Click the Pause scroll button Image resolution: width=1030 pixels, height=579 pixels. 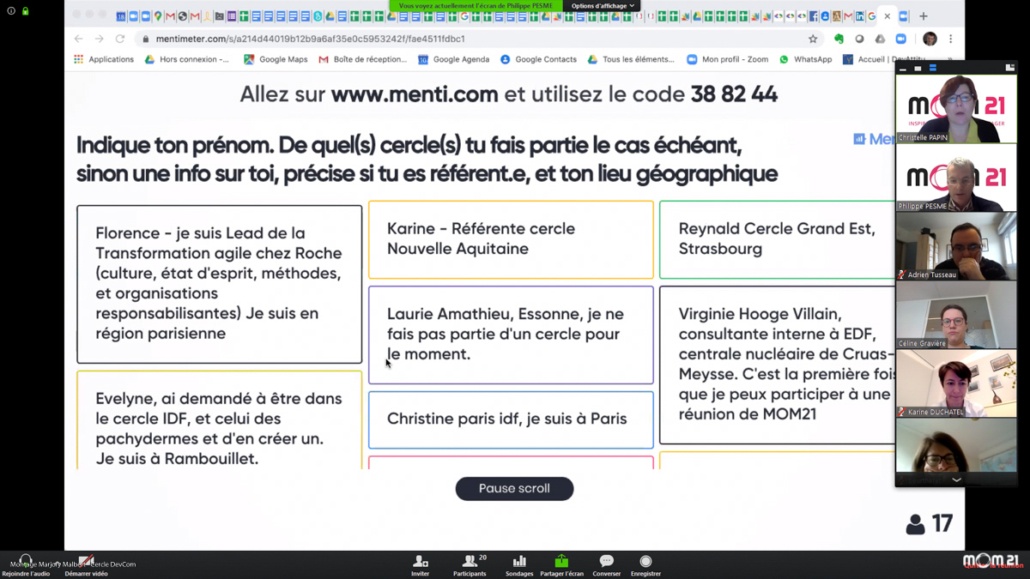click(514, 488)
